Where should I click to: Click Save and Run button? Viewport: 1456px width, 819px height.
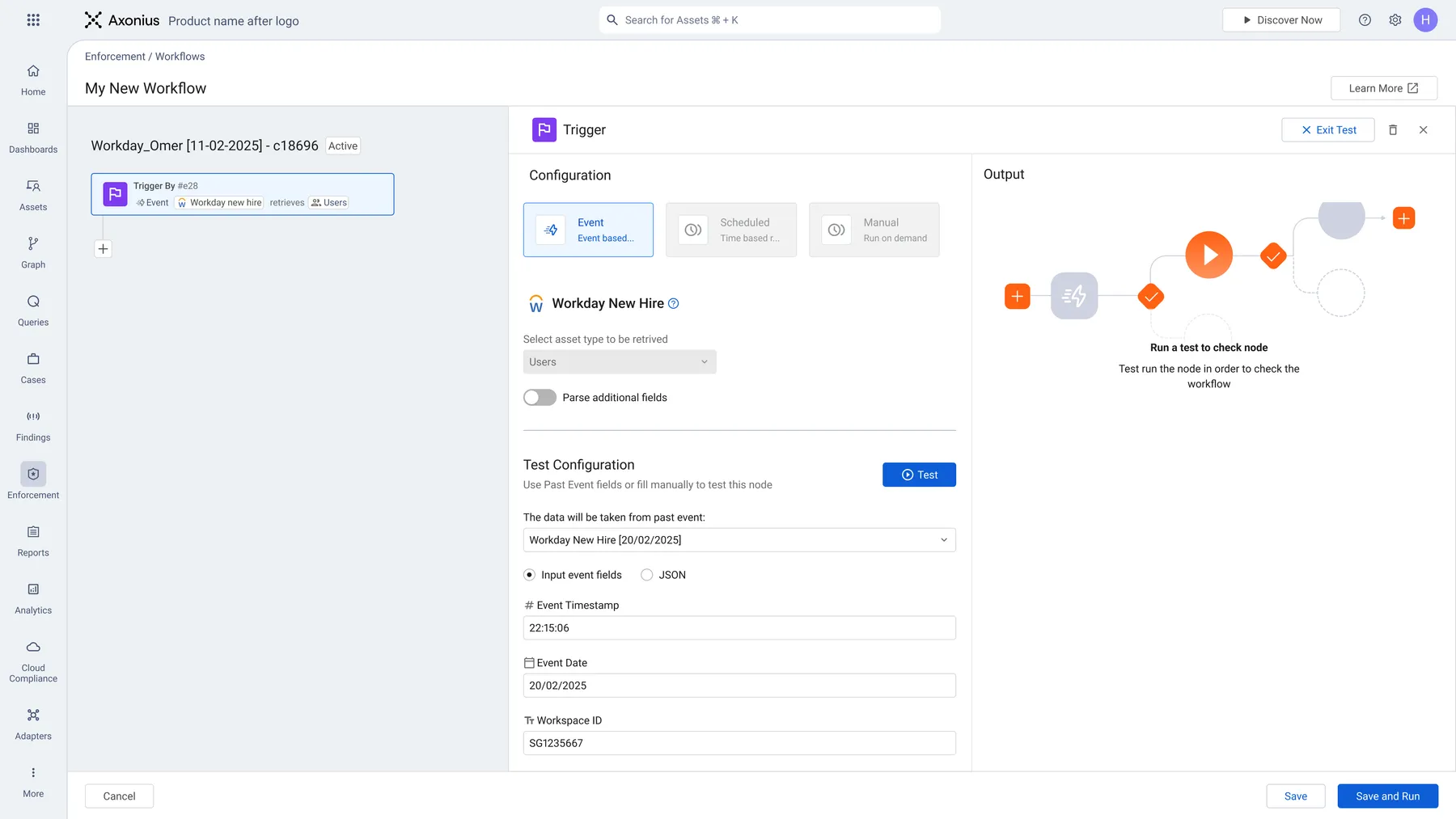(x=1388, y=796)
